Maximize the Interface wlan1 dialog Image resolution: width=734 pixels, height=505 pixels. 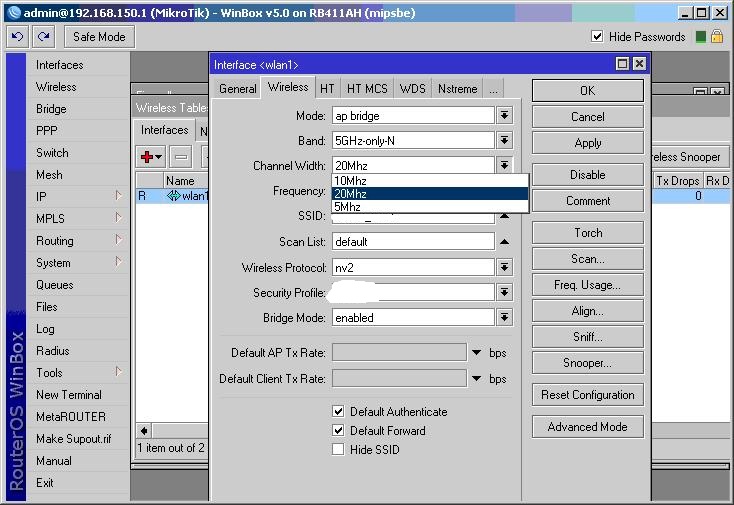(x=622, y=64)
